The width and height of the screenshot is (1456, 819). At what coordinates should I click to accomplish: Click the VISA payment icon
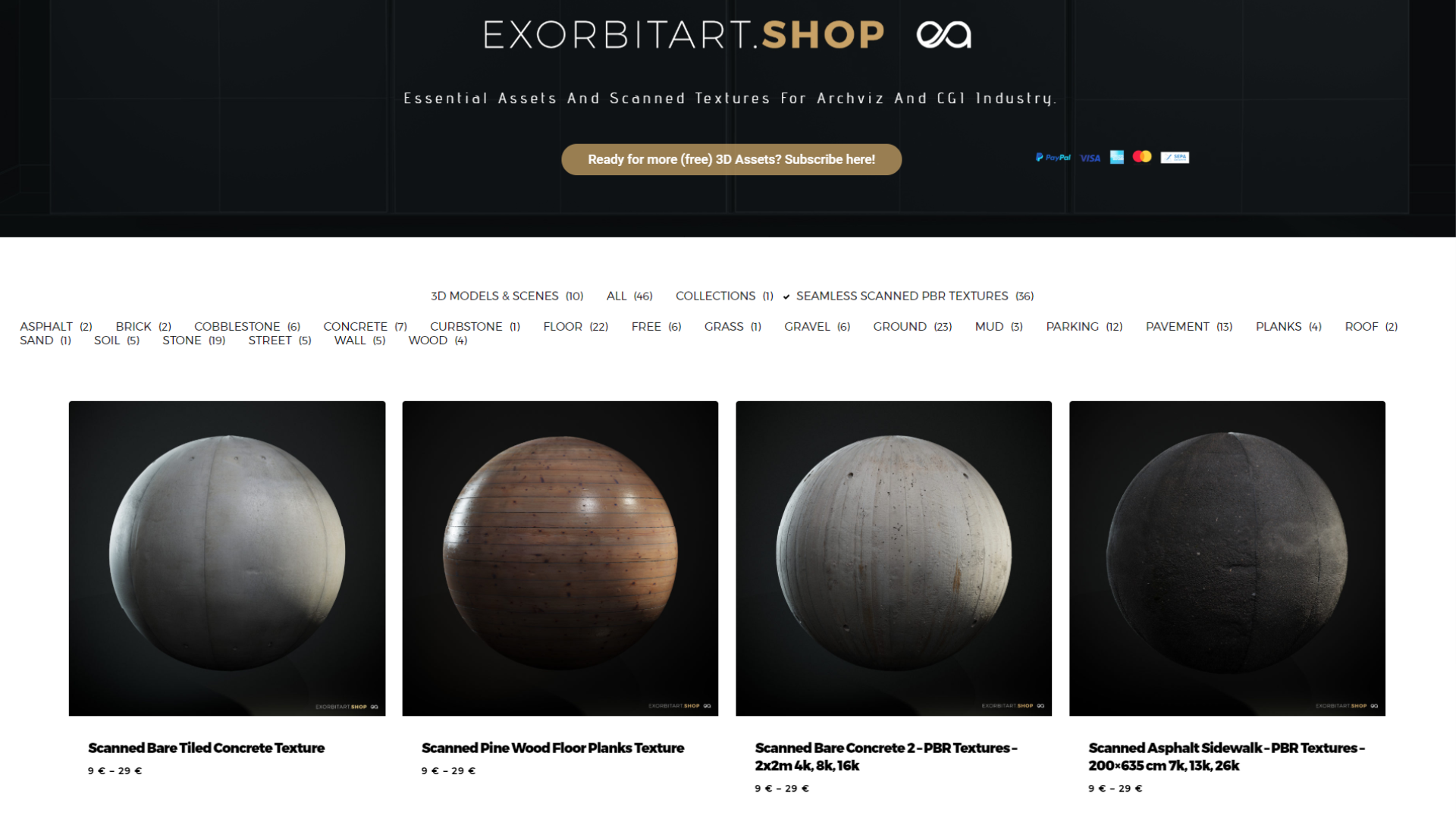coord(1090,158)
